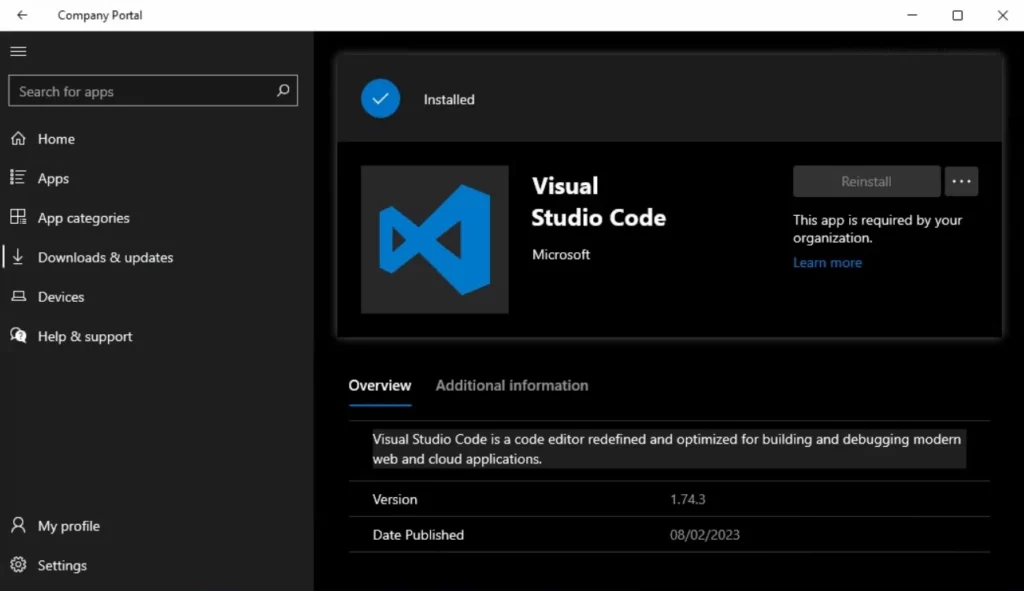Minimize the Company Portal window

[x=912, y=15]
